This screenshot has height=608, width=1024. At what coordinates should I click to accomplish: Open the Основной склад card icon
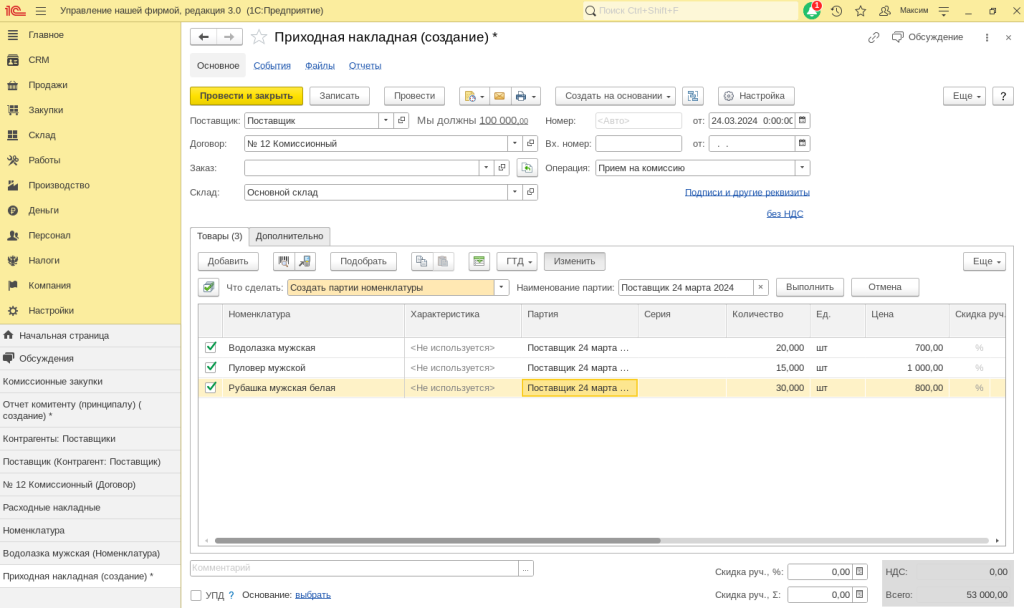coord(530,192)
